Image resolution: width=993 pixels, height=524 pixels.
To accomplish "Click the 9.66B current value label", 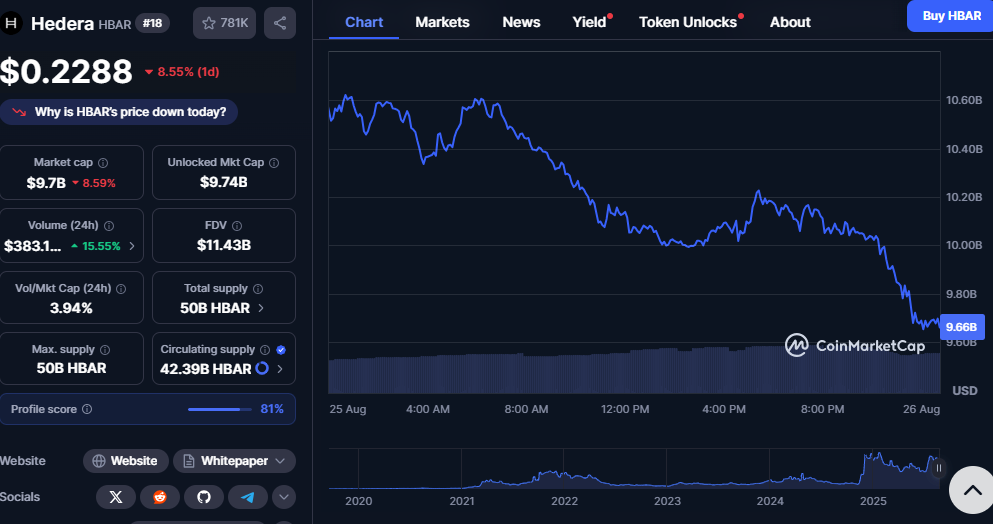I will pos(961,327).
